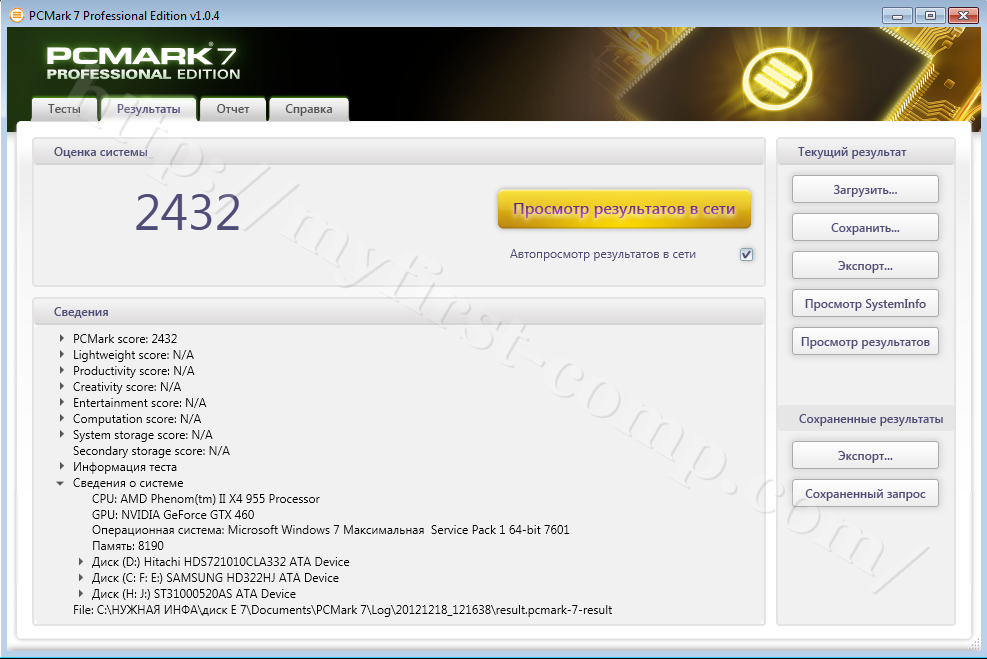This screenshot has width=987, height=659.
Task: Click the File: result.pcmark-7-result path line
Action: point(342,609)
